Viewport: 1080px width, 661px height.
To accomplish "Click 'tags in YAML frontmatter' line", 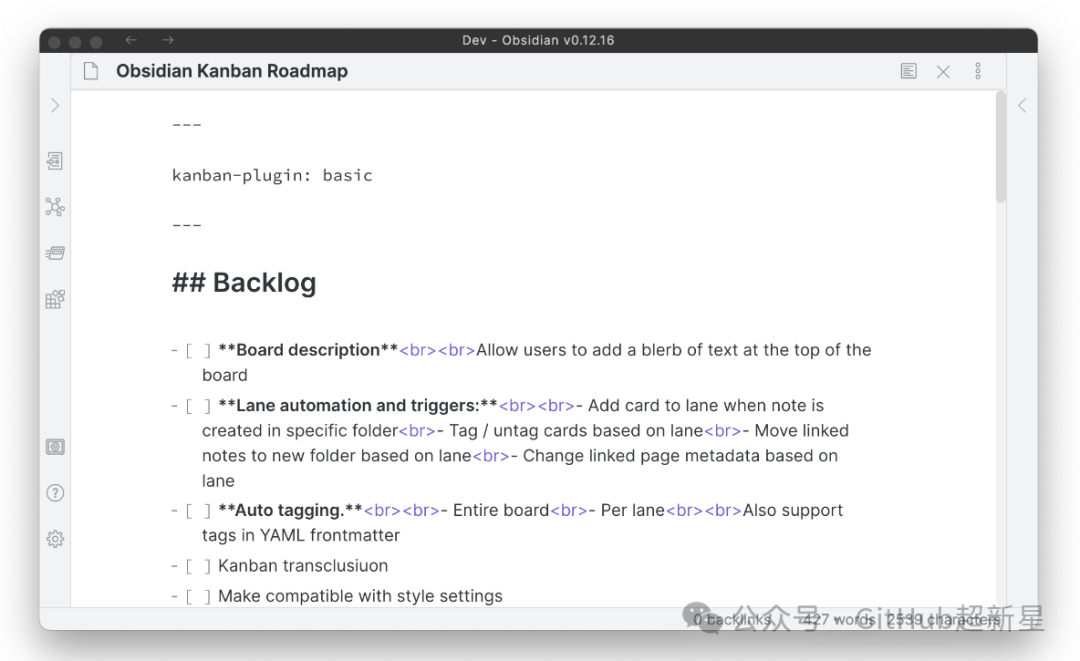I will tap(300, 535).
